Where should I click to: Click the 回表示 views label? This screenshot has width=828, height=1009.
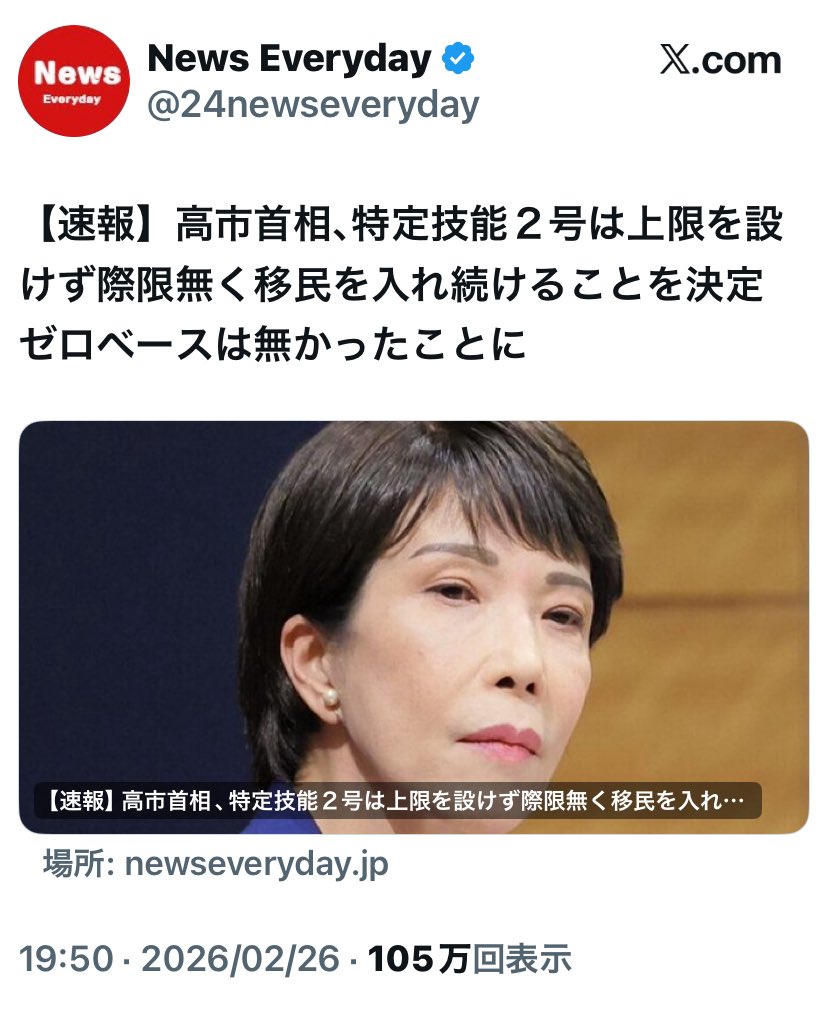pos(522,958)
